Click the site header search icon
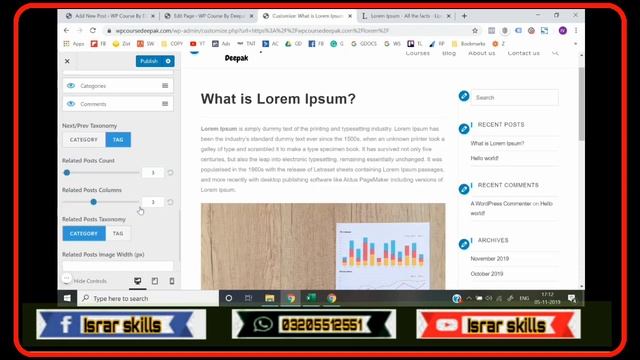 click(555, 53)
